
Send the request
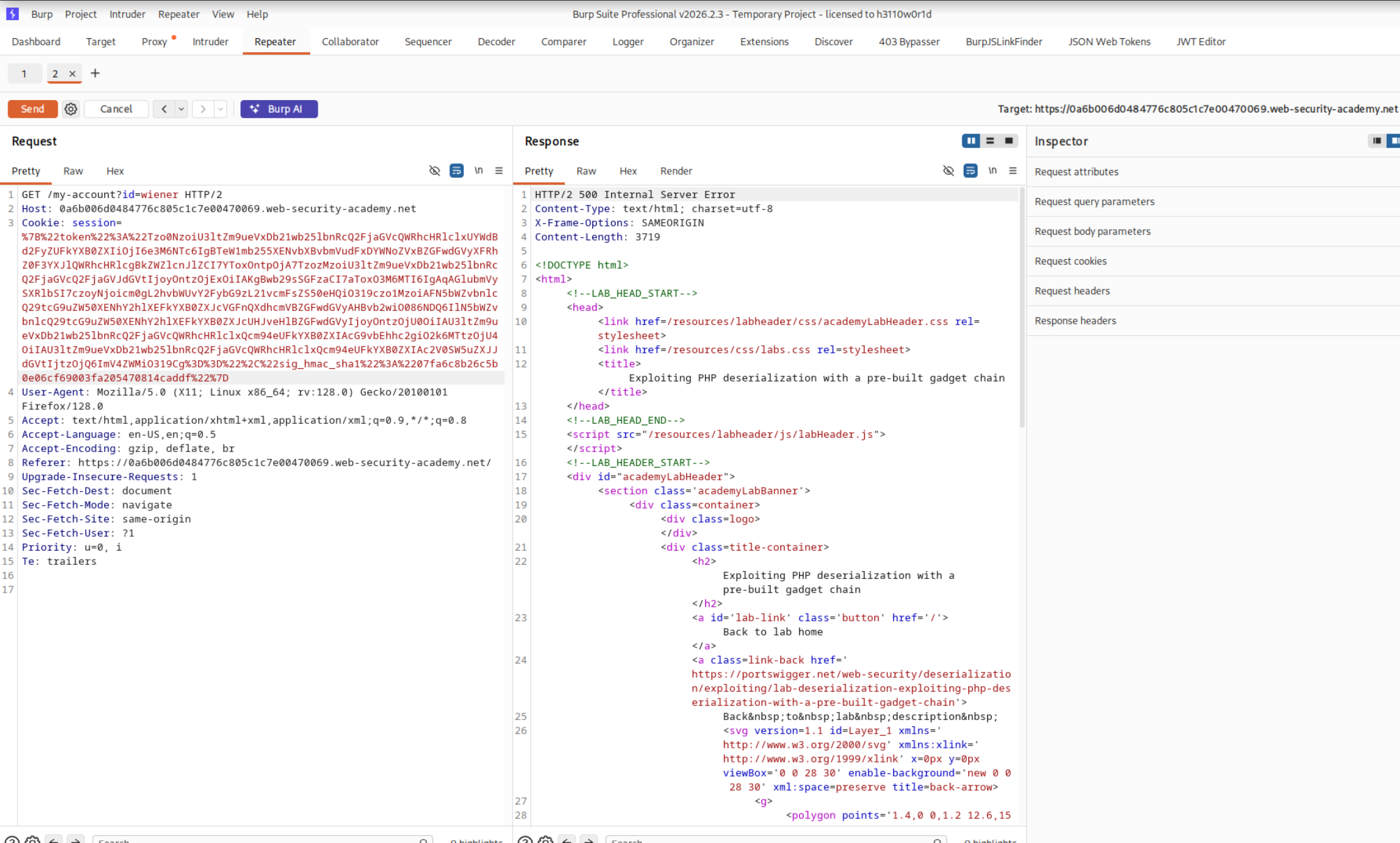point(32,109)
